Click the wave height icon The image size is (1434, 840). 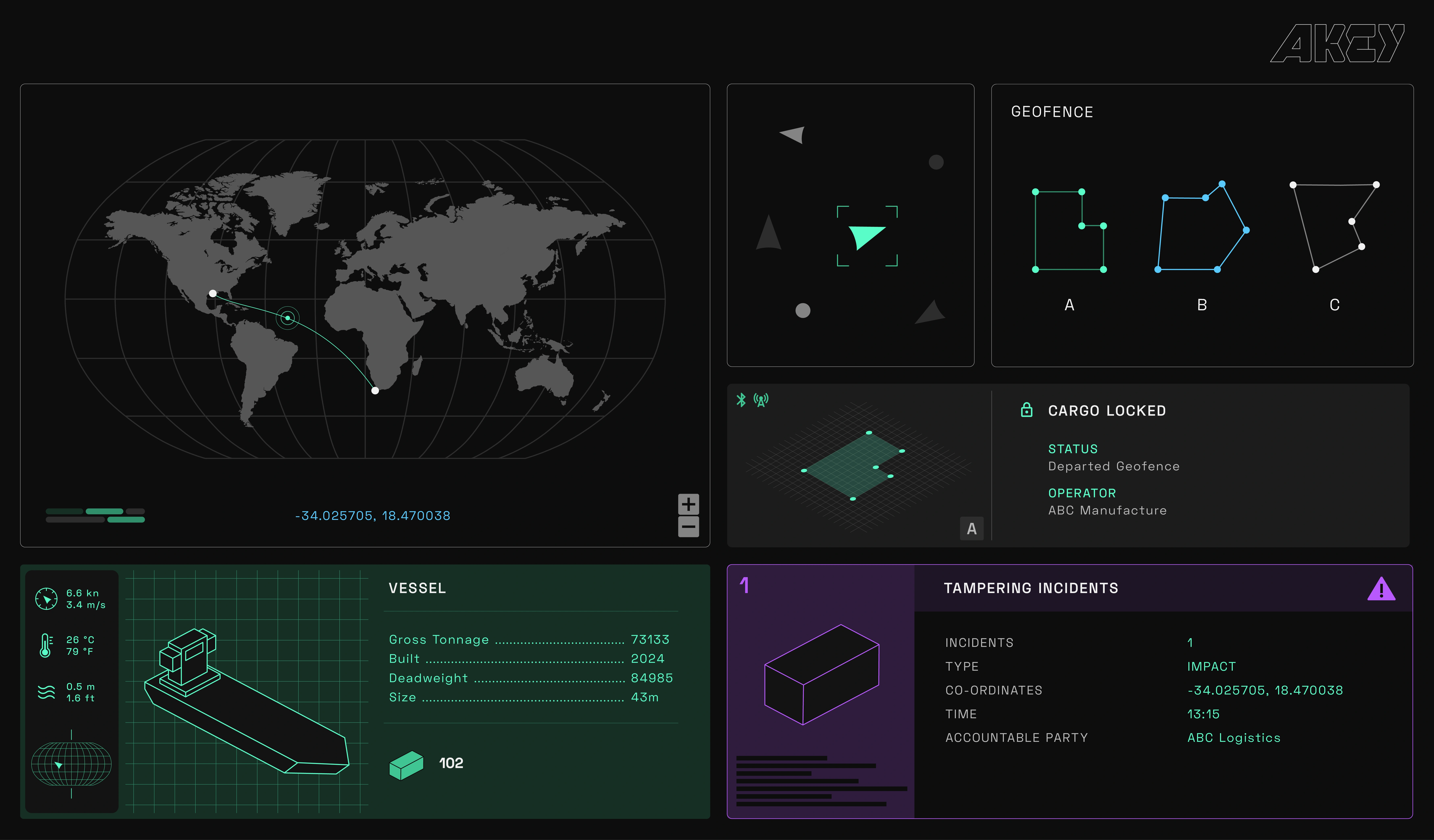[46, 692]
